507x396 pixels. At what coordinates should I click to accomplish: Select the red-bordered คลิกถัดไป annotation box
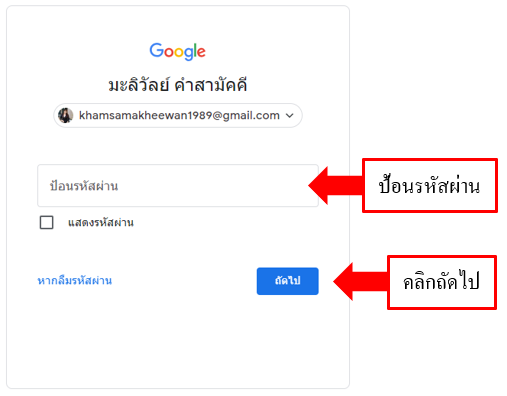pos(442,282)
